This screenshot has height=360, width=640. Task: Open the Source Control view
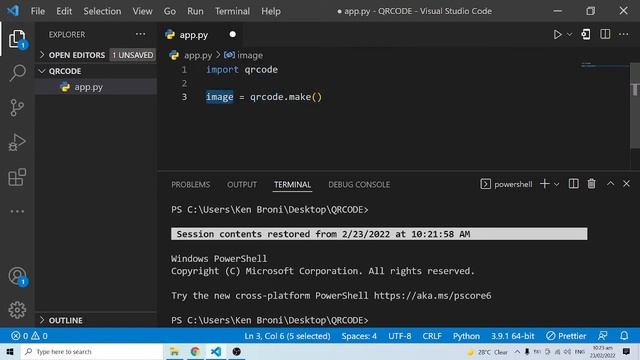point(17,108)
